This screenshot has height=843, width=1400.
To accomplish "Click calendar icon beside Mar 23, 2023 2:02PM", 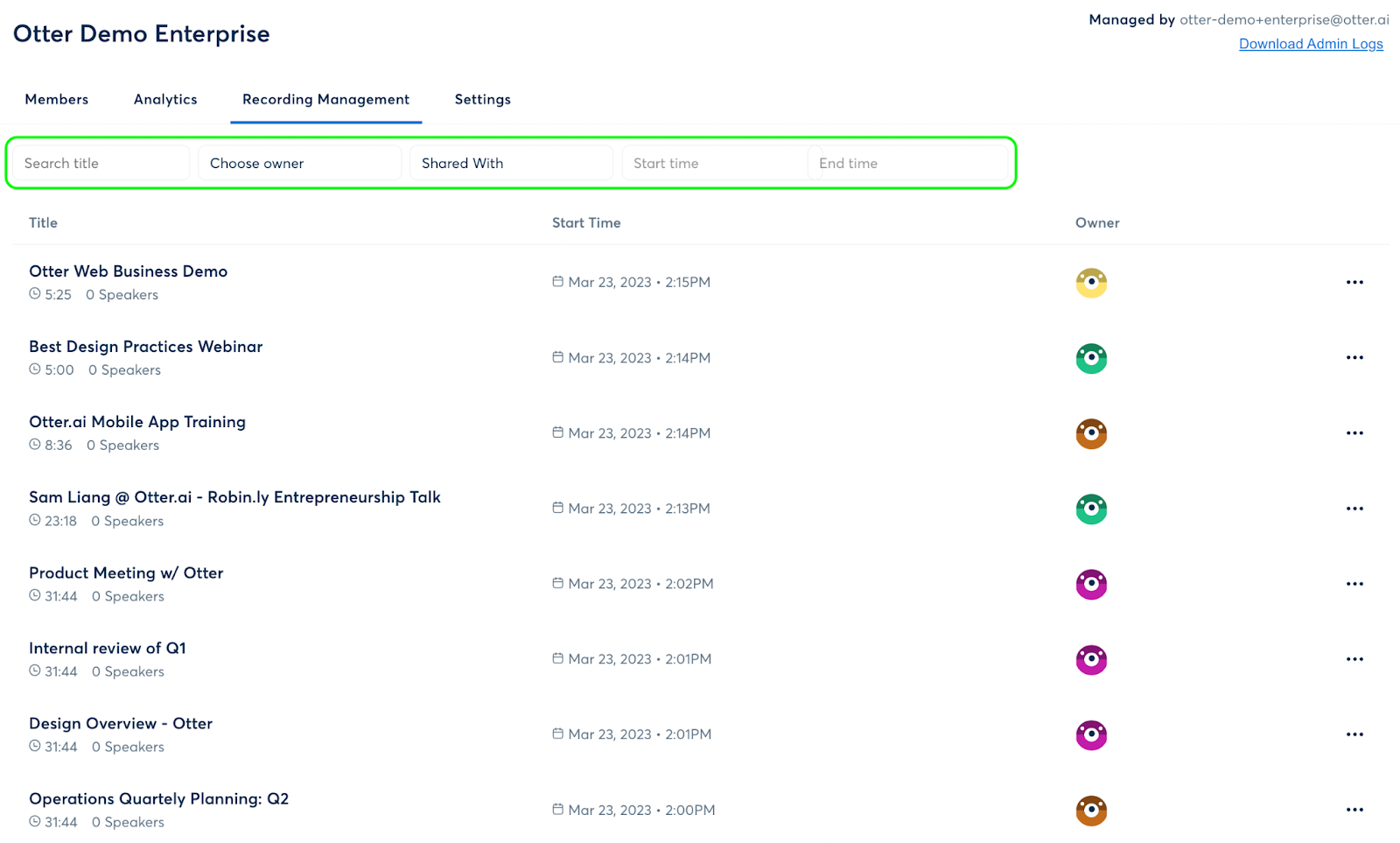I will point(557,582).
